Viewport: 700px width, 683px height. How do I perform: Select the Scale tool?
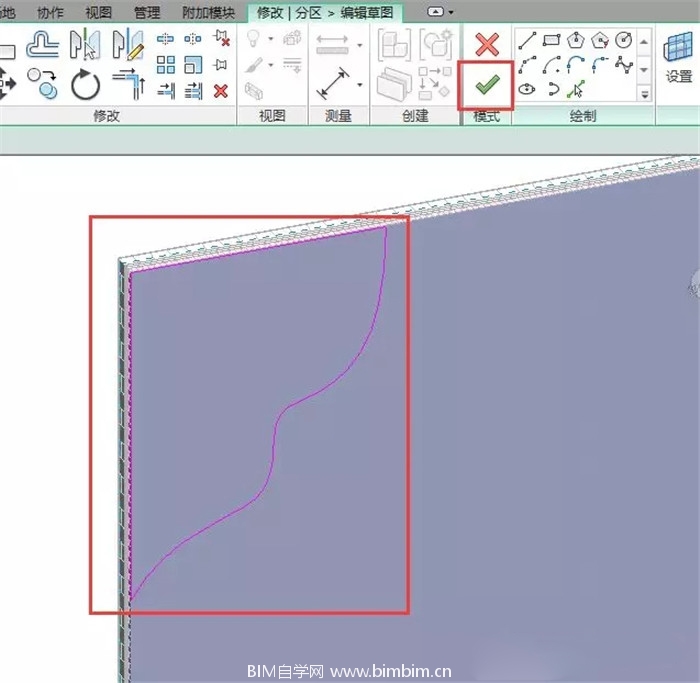(193, 65)
